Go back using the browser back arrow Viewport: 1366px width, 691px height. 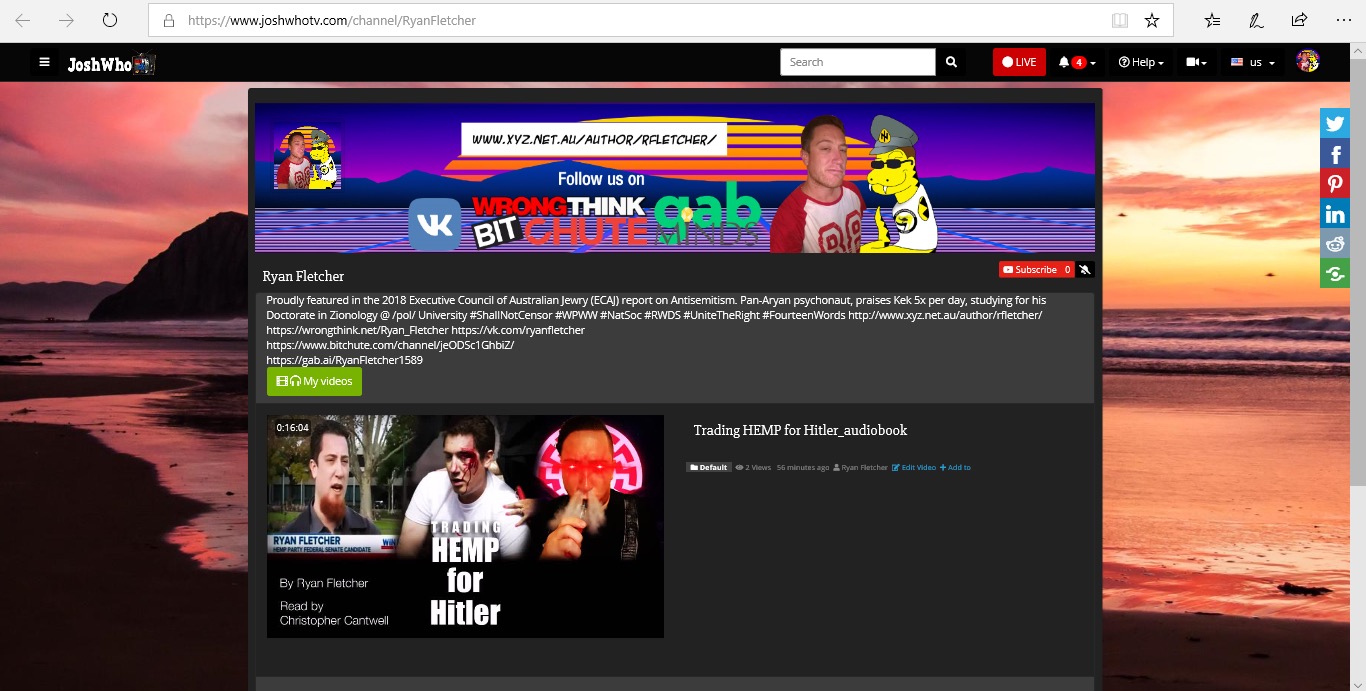(x=23, y=20)
